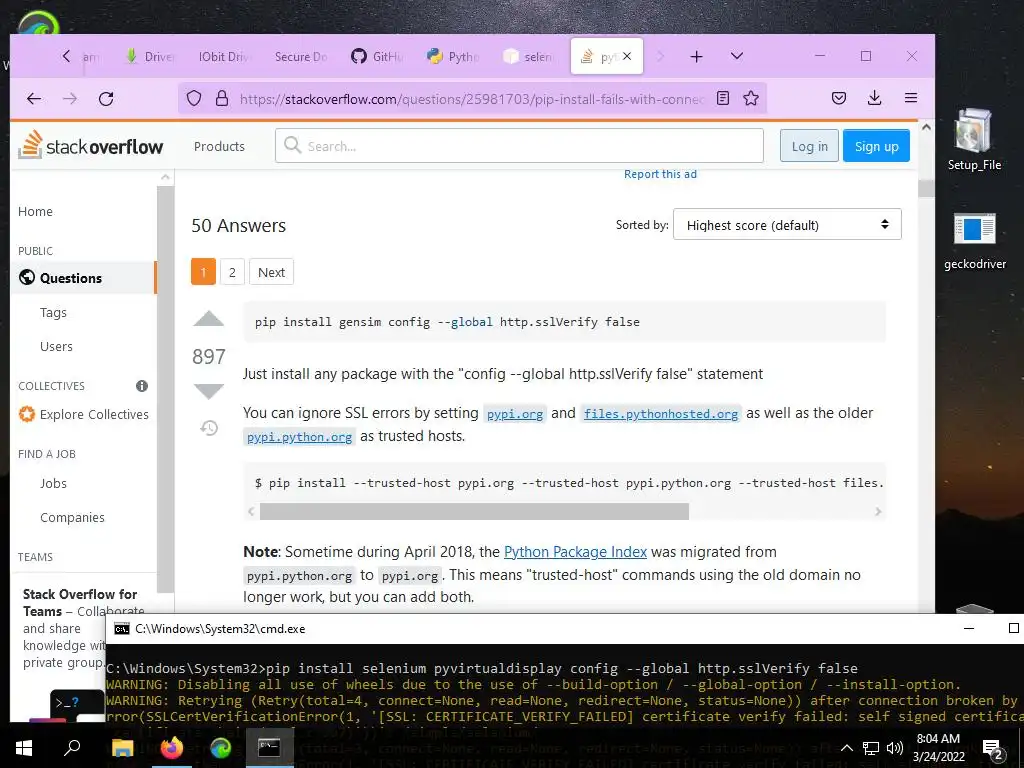Viewport: 1024px width, 768px height.
Task: List all tabs with chevron dropdown
Action: click(737, 56)
